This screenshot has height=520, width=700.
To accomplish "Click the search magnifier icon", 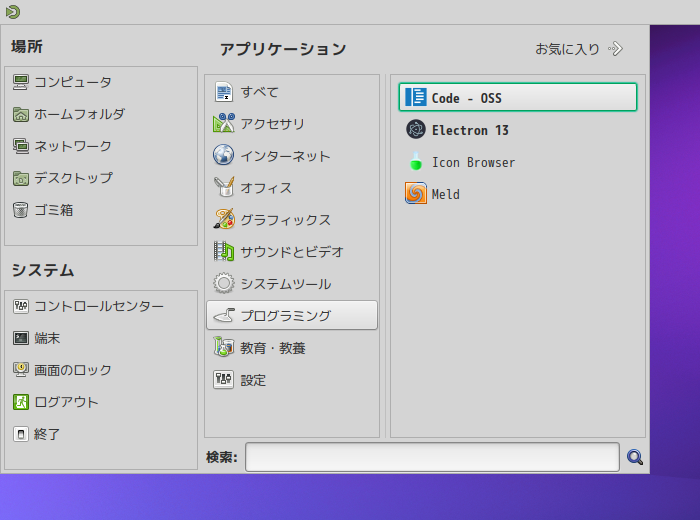I will (x=635, y=457).
